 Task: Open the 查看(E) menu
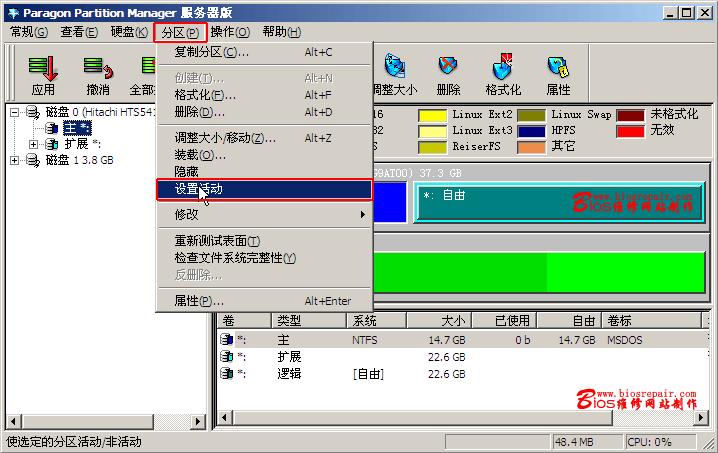point(79,32)
